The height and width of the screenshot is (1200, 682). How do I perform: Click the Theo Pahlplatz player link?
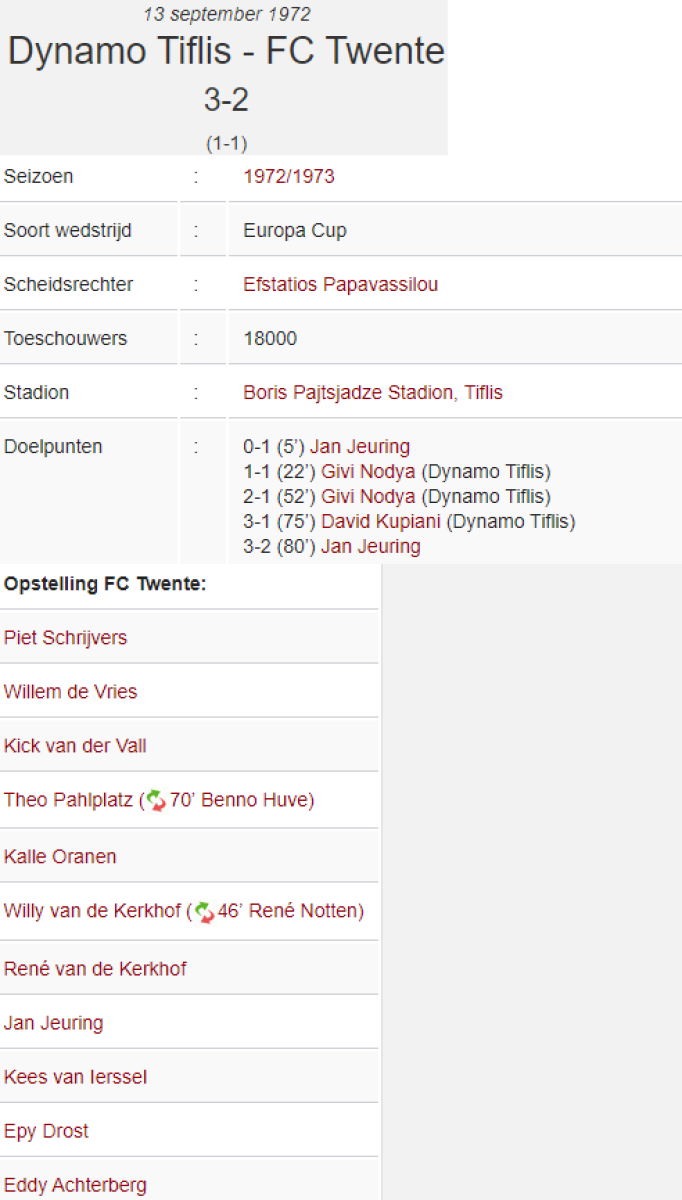(69, 801)
